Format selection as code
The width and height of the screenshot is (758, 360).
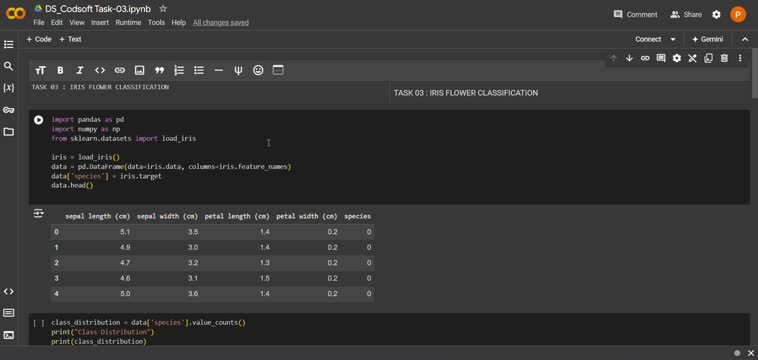[x=100, y=71]
